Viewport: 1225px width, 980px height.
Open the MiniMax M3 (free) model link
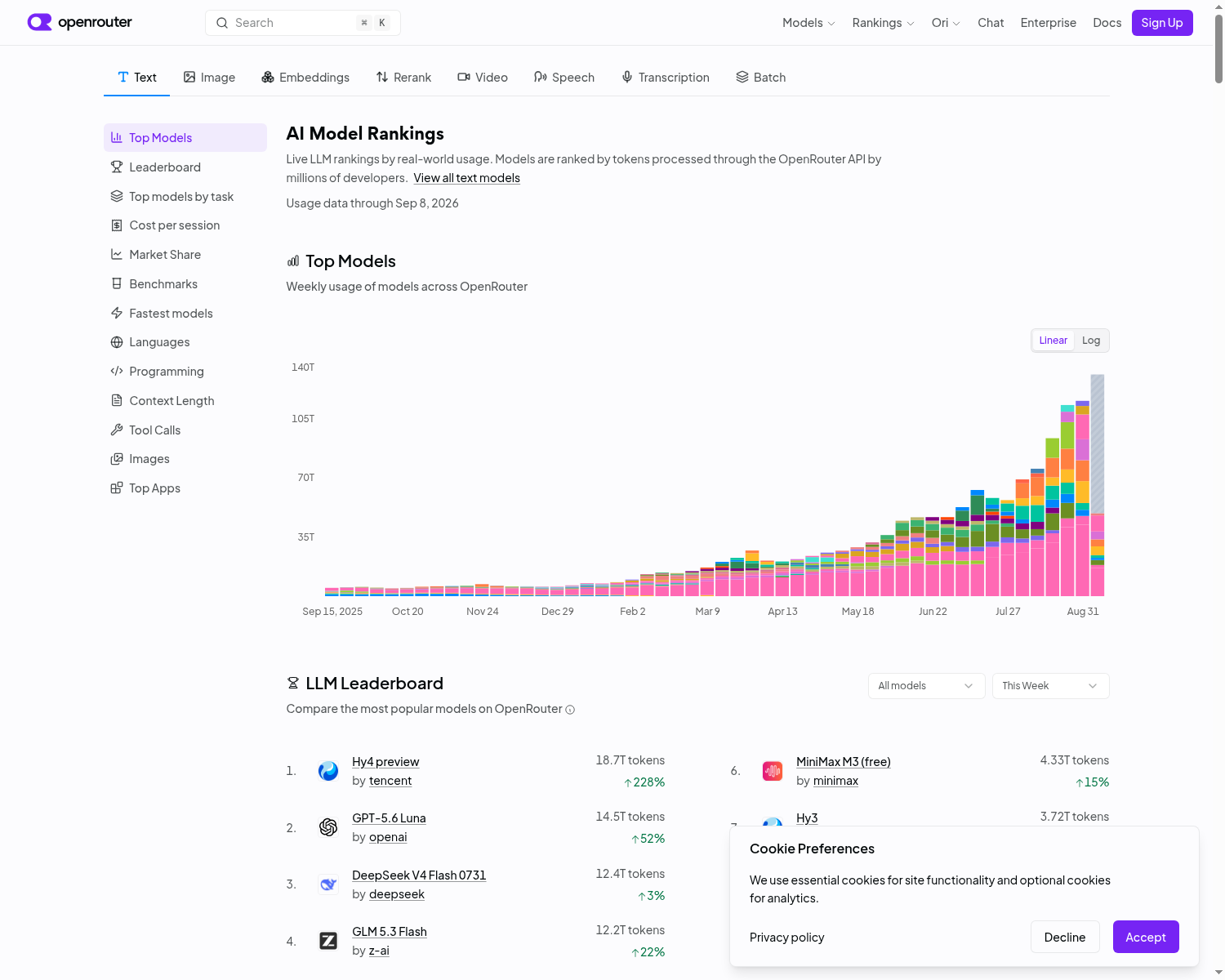[x=844, y=762]
